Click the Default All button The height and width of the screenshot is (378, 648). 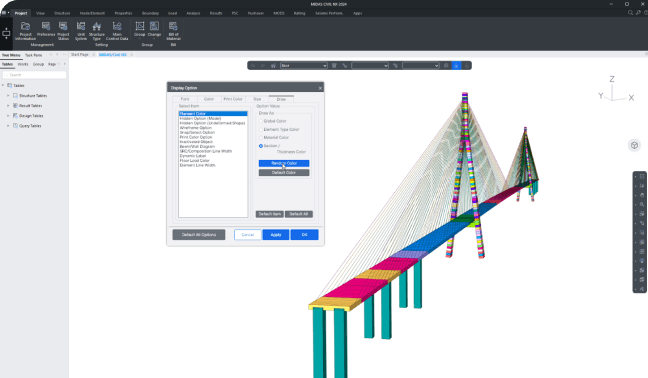299,214
